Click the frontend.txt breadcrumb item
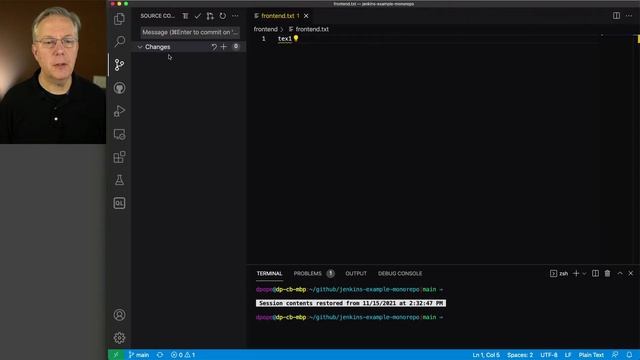 tap(312, 29)
